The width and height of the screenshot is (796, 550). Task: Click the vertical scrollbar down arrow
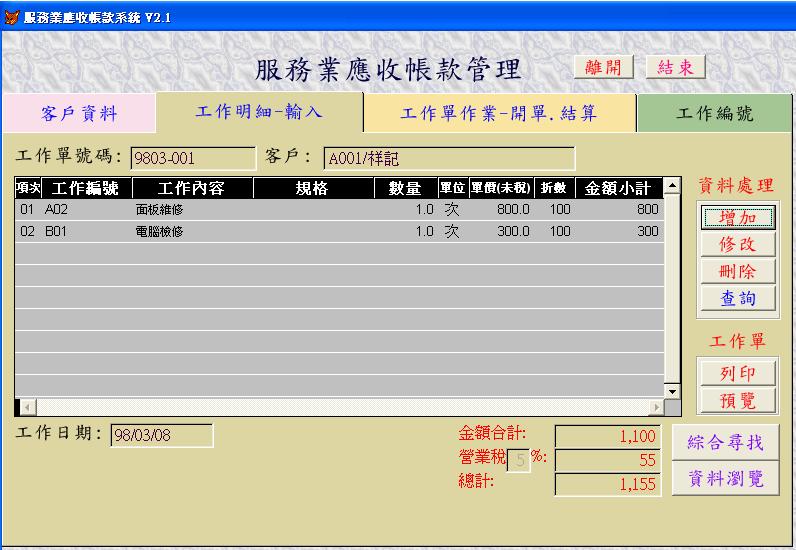[x=672, y=391]
